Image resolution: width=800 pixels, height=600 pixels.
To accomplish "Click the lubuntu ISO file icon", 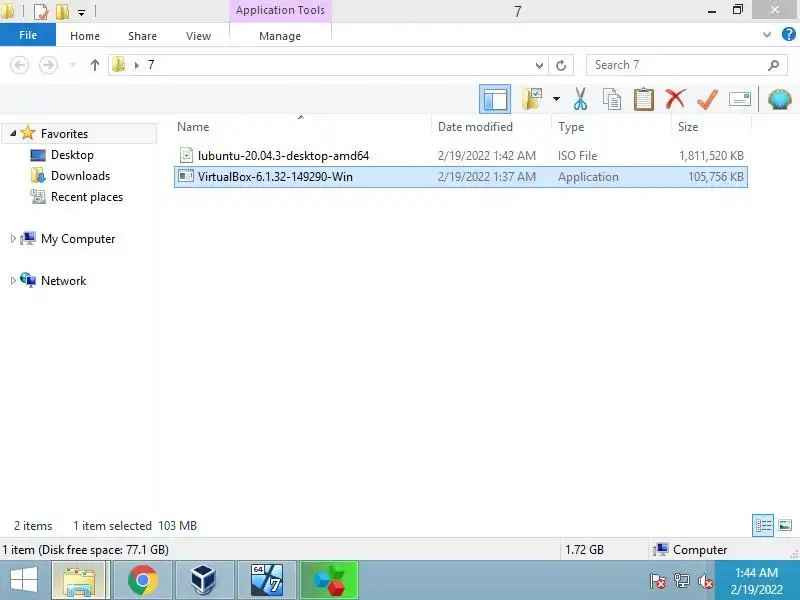I will (186, 155).
